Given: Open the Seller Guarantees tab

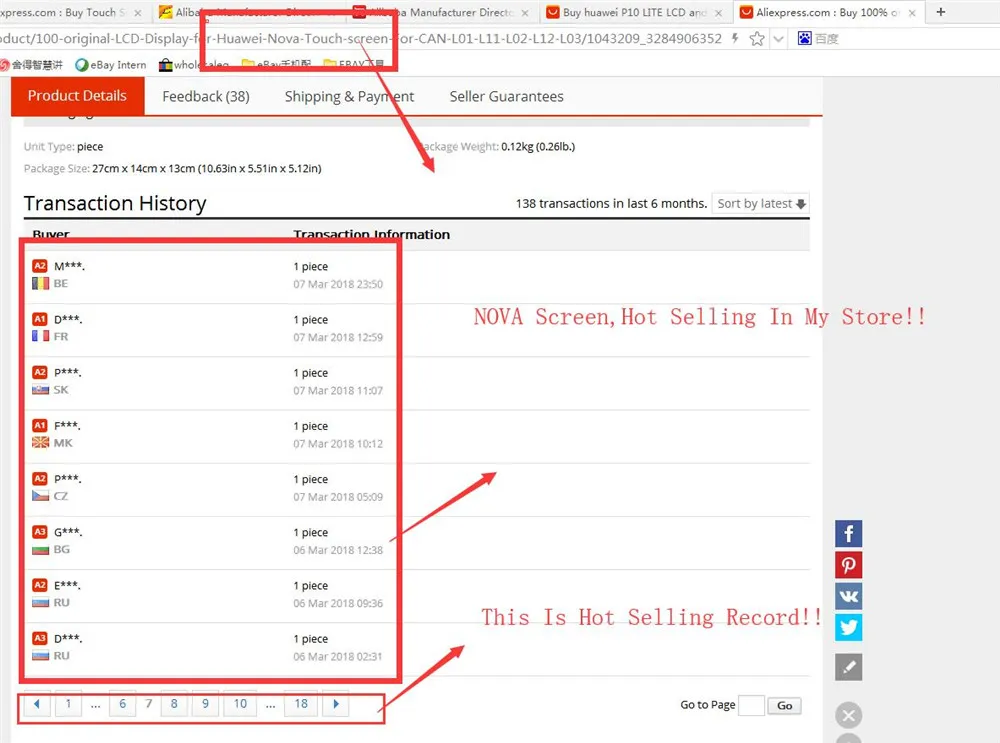Looking at the screenshot, I should pyautogui.click(x=506, y=96).
